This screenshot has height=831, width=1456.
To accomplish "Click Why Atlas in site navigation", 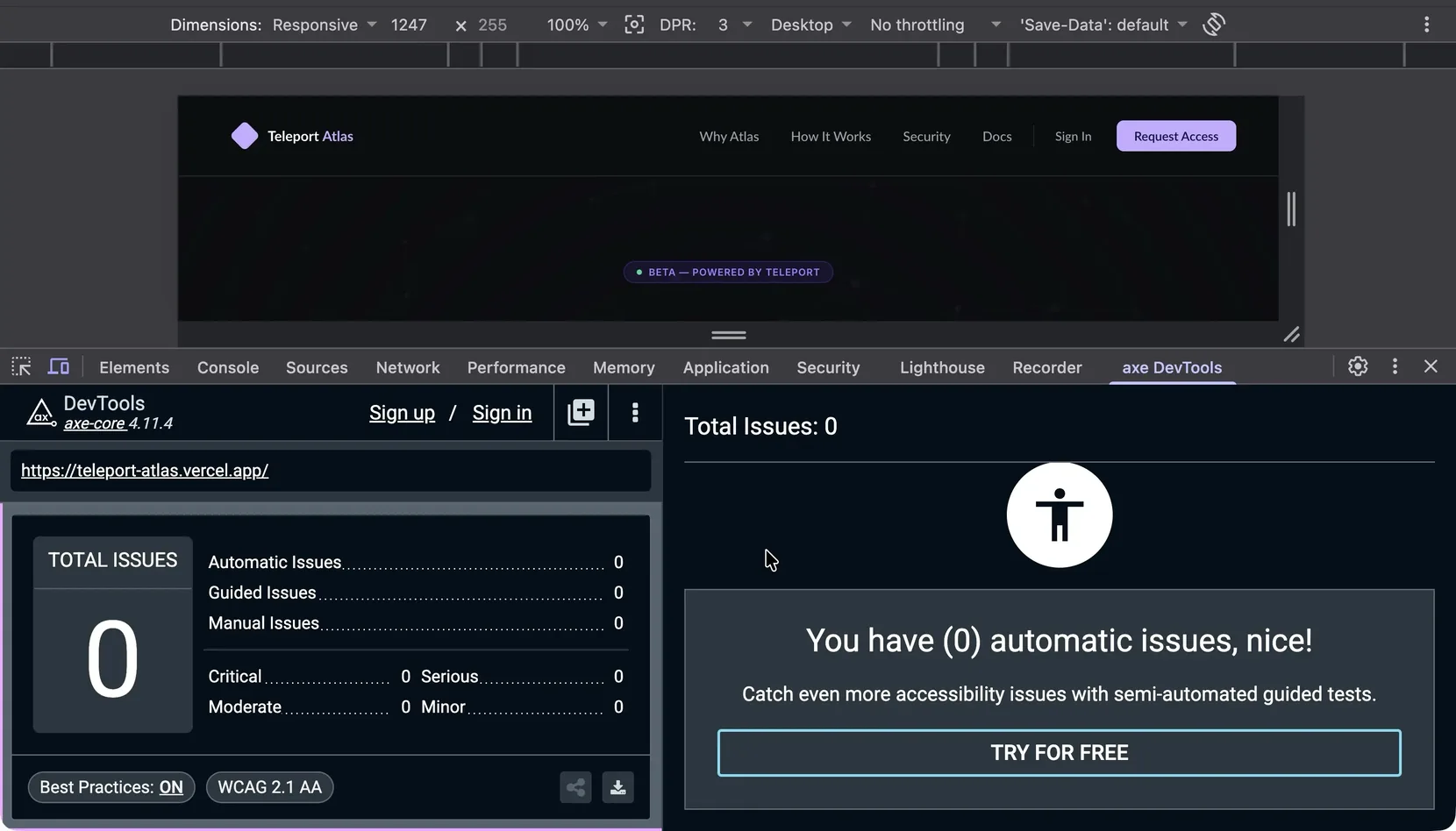I will coord(729,136).
